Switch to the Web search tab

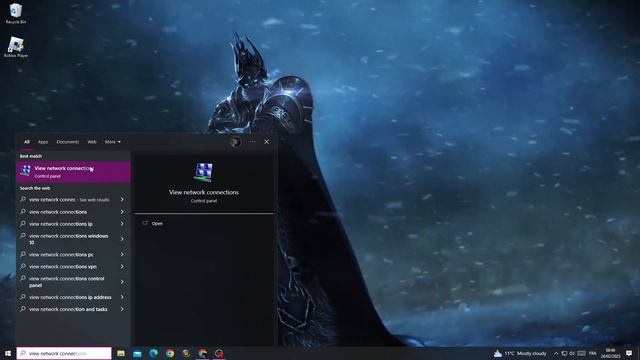tap(92, 142)
